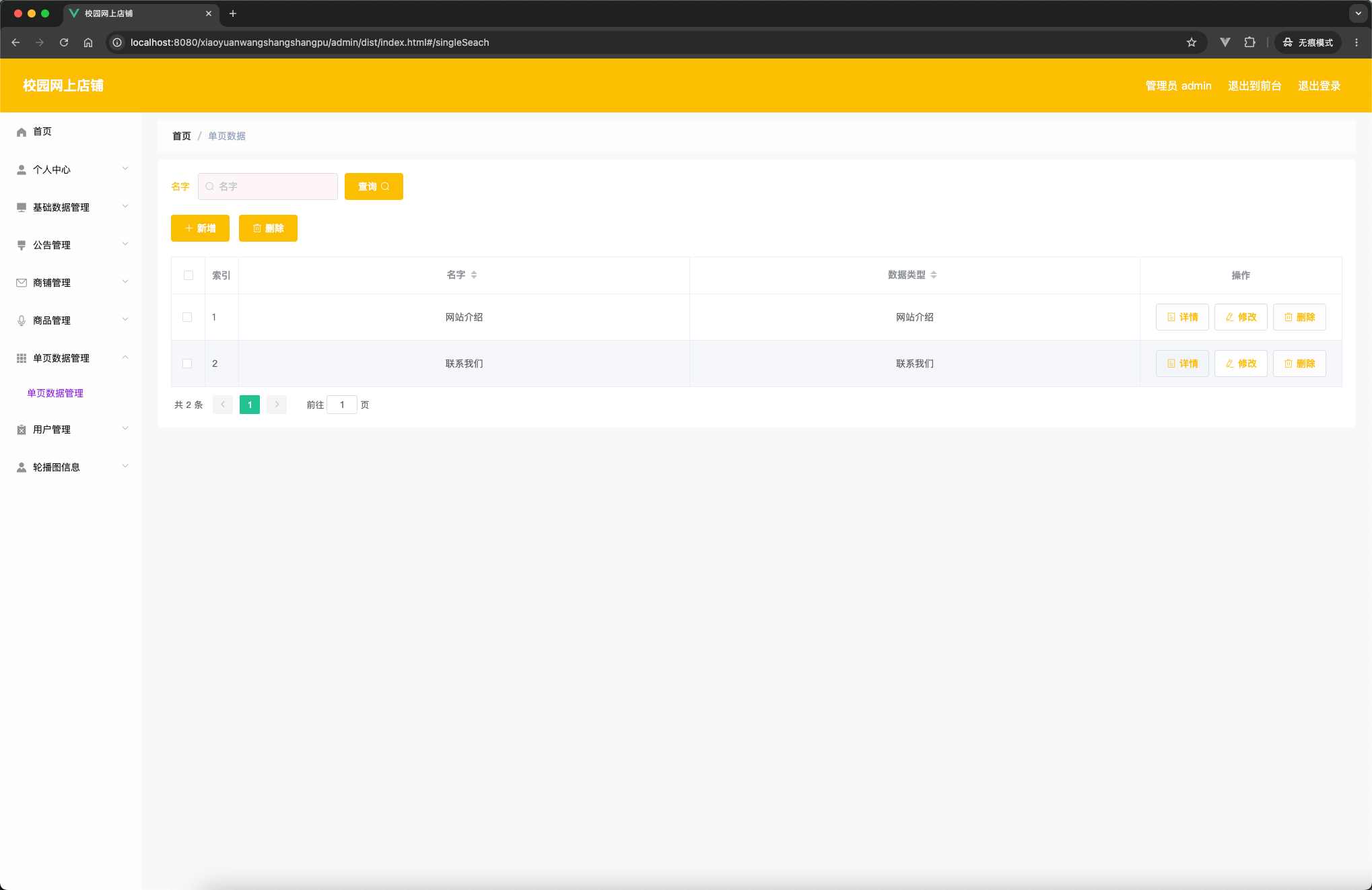Sort the 名字 column using its sort arrows
The width and height of the screenshot is (1372, 890).
click(x=474, y=275)
